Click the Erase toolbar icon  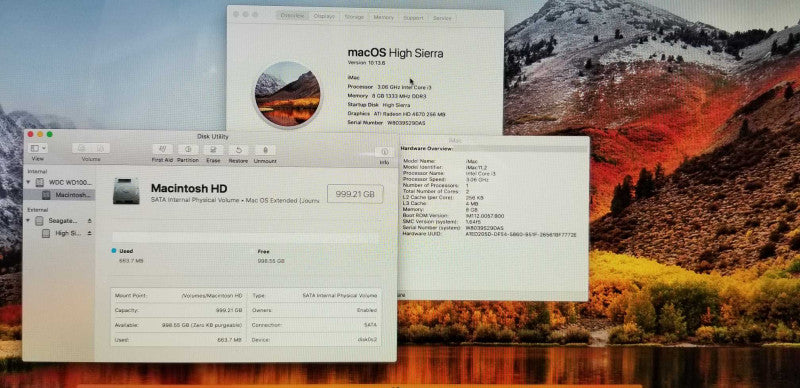213,150
